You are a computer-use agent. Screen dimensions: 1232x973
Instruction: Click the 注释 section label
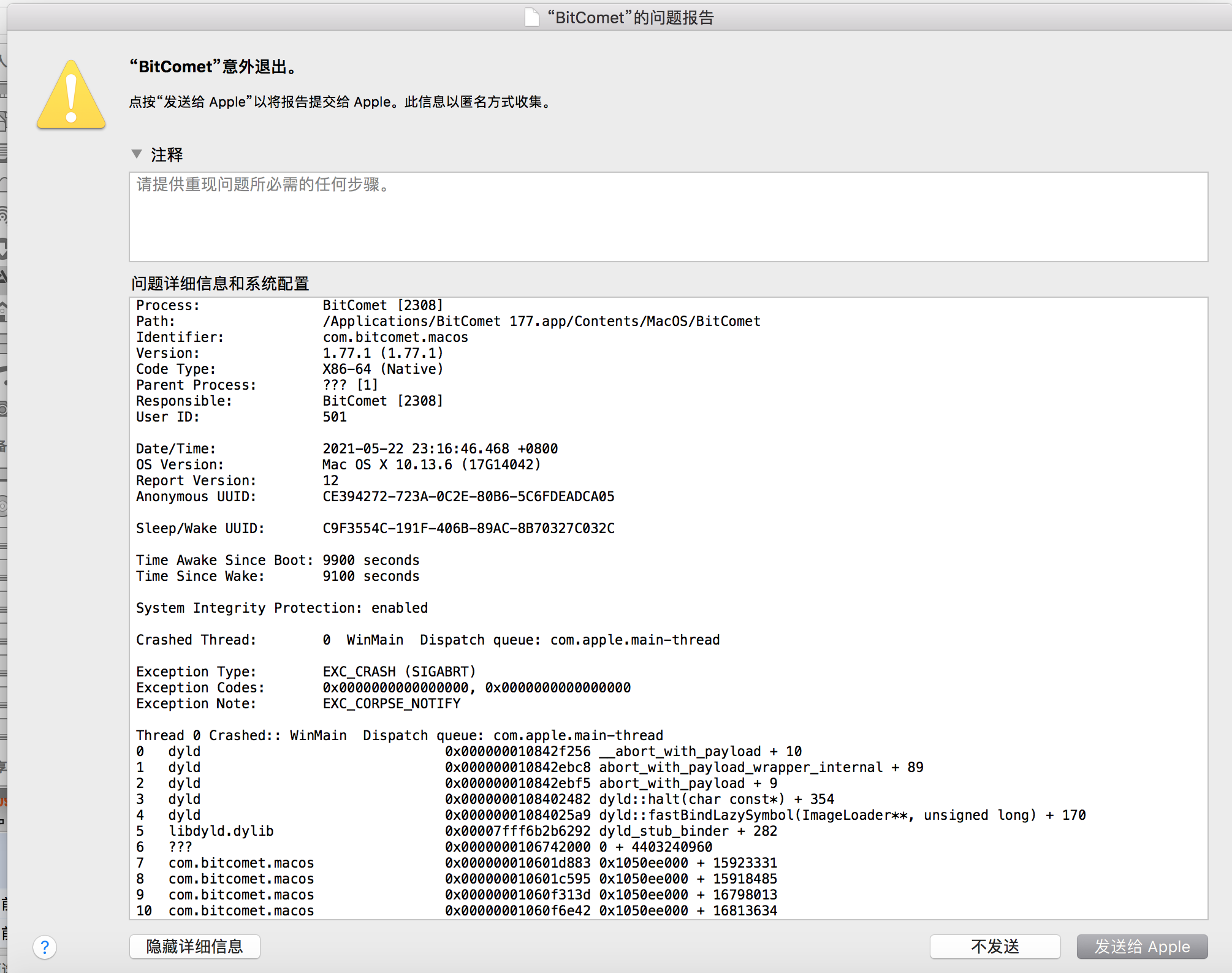pyautogui.click(x=167, y=154)
